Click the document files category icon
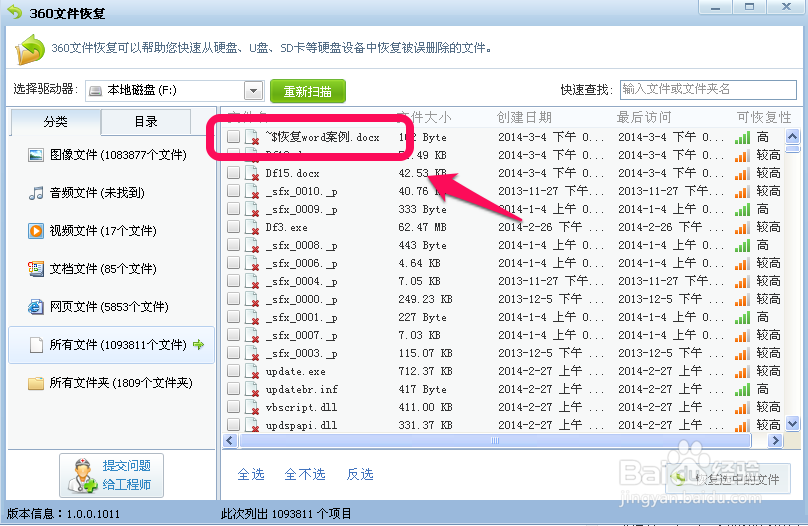 [x=36, y=269]
